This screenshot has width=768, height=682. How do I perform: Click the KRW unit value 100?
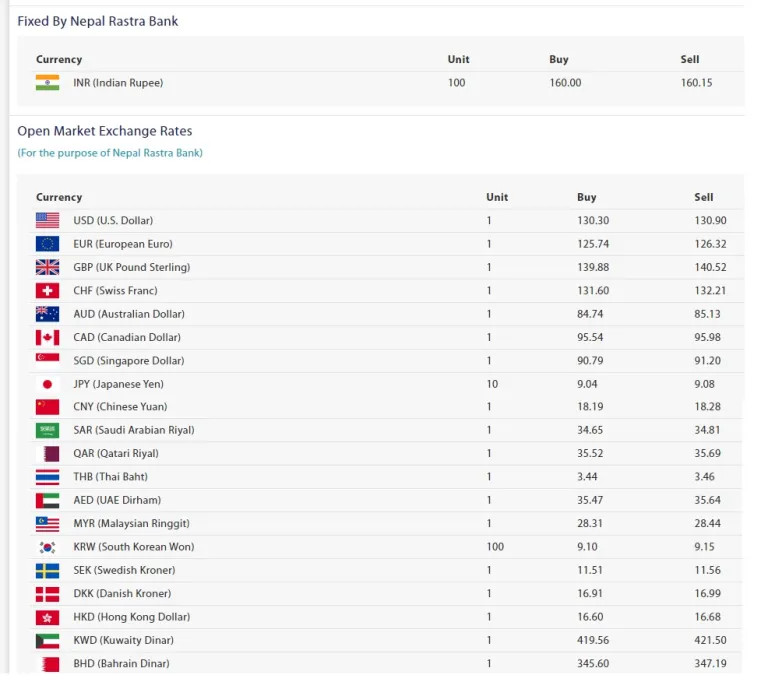495,547
